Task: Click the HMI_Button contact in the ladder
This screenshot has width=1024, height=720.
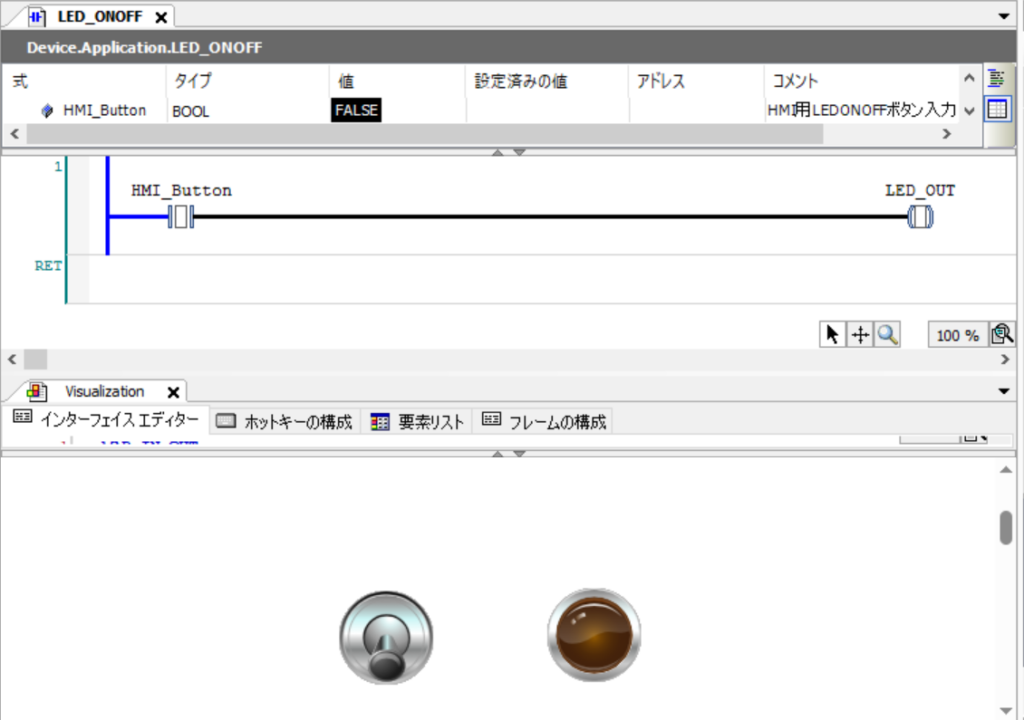Action: coord(181,217)
